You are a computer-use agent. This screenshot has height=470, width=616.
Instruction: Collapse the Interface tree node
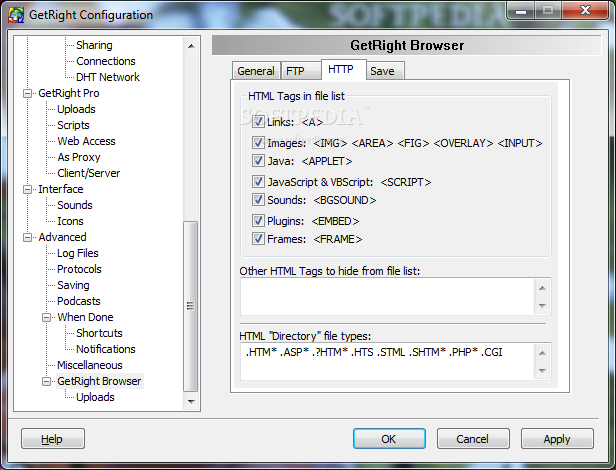(28, 189)
